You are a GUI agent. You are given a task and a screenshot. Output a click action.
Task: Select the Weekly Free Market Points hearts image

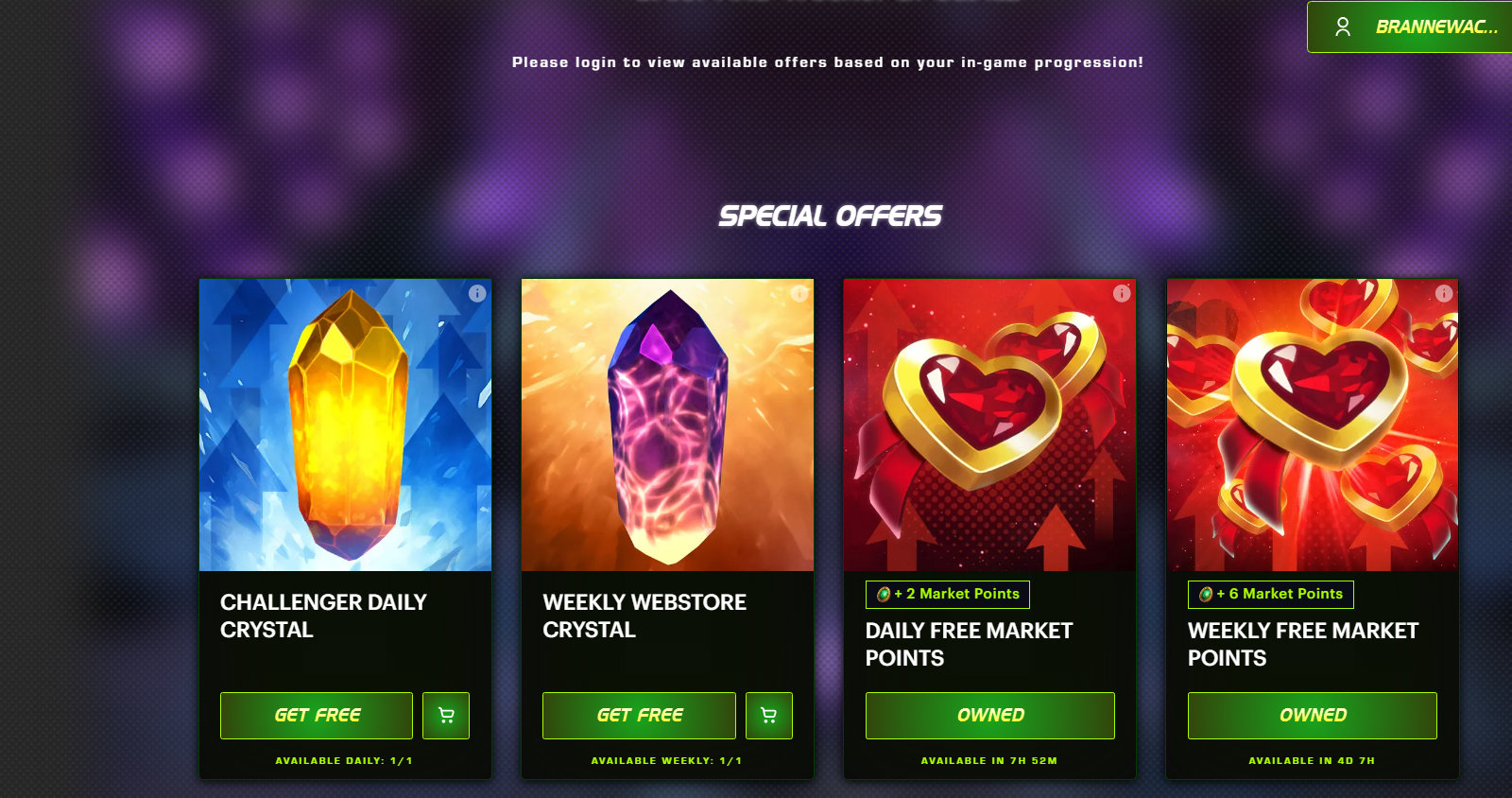pyautogui.click(x=1313, y=425)
